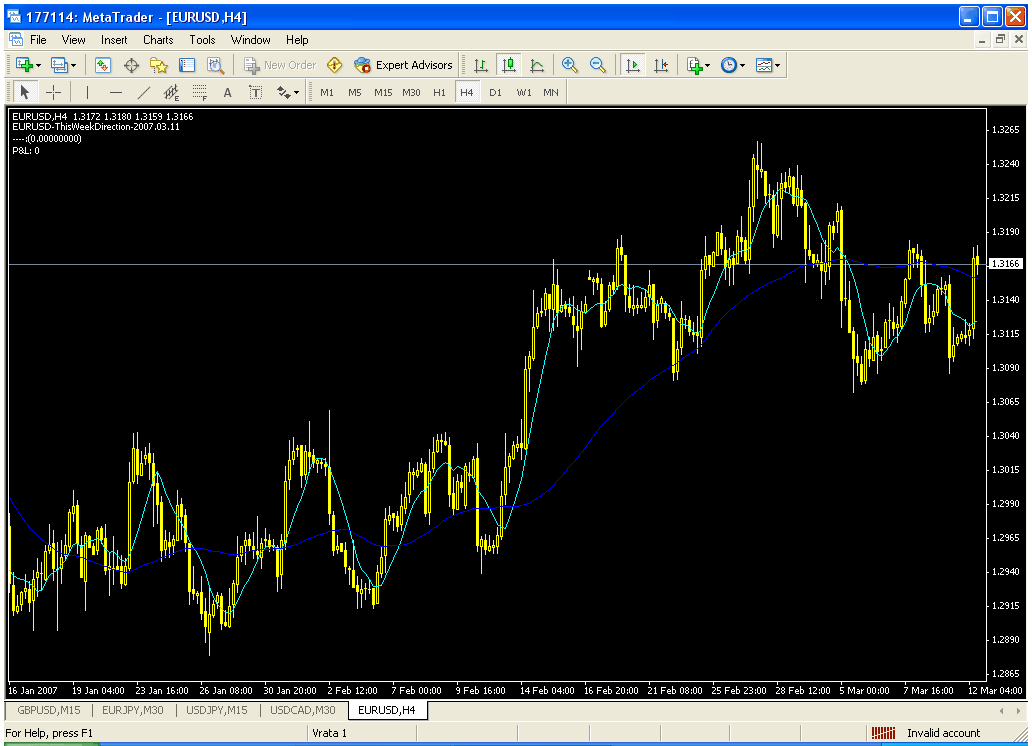Screen dimensions: 1032x746
Task: Select the Arrows objects tool icon
Action: click(x=284, y=92)
